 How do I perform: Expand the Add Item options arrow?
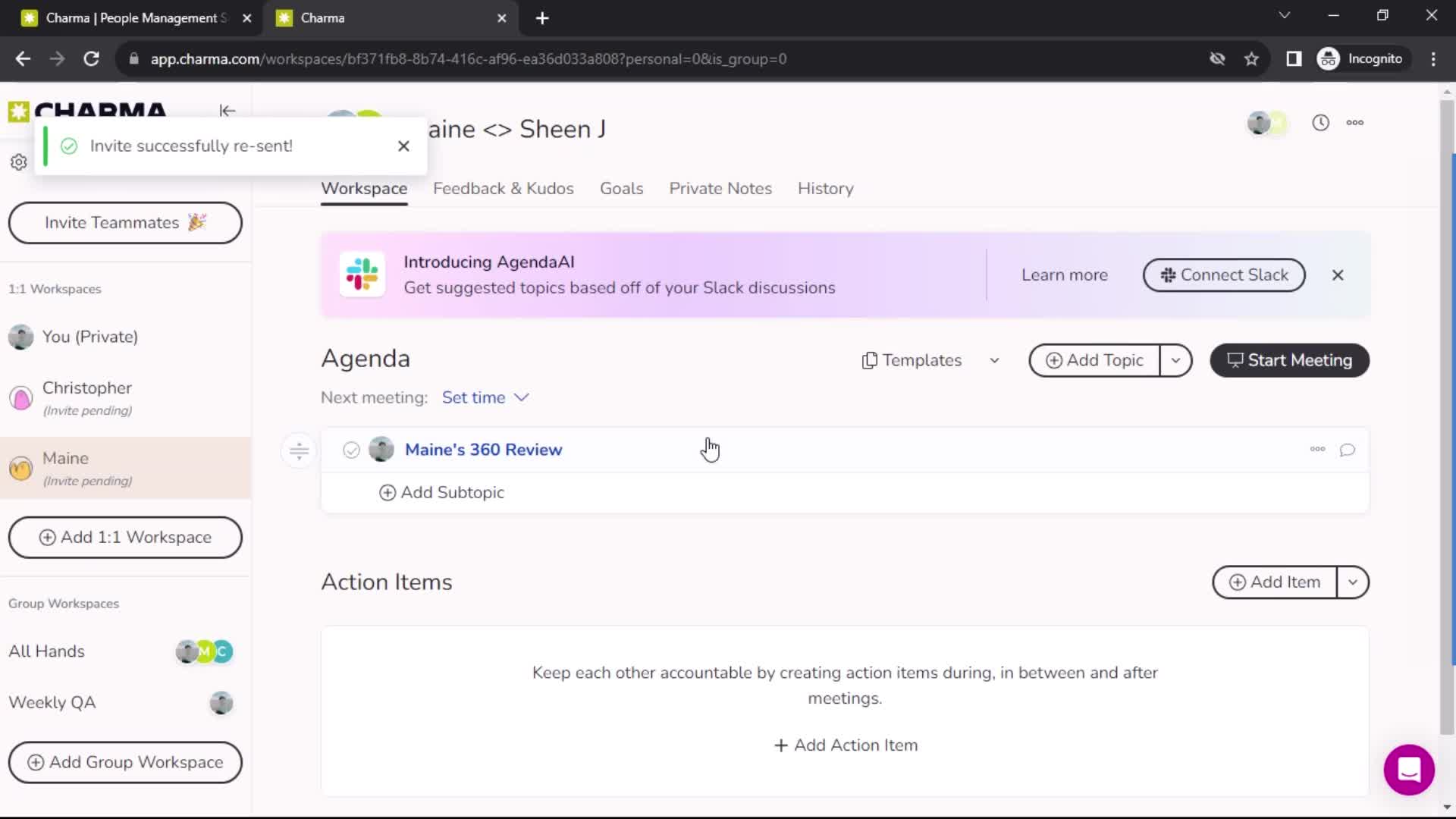pyautogui.click(x=1352, y=582)
